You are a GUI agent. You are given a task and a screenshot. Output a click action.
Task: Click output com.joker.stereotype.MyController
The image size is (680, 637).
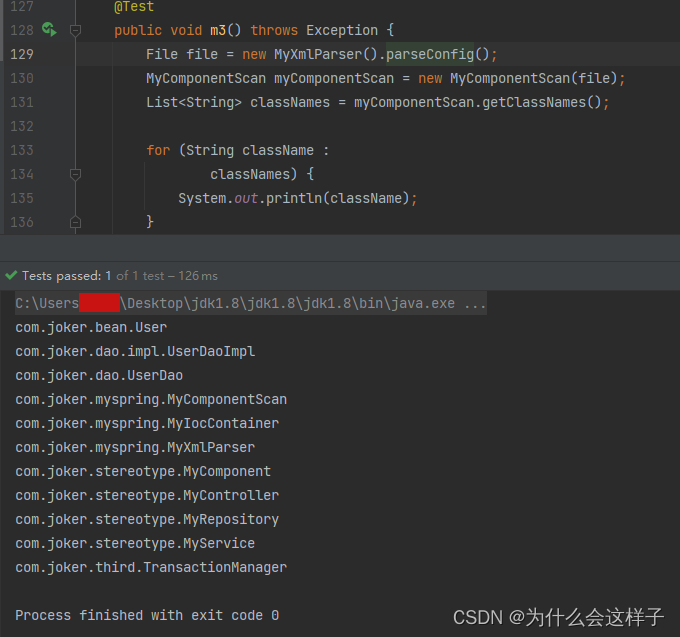147,495
